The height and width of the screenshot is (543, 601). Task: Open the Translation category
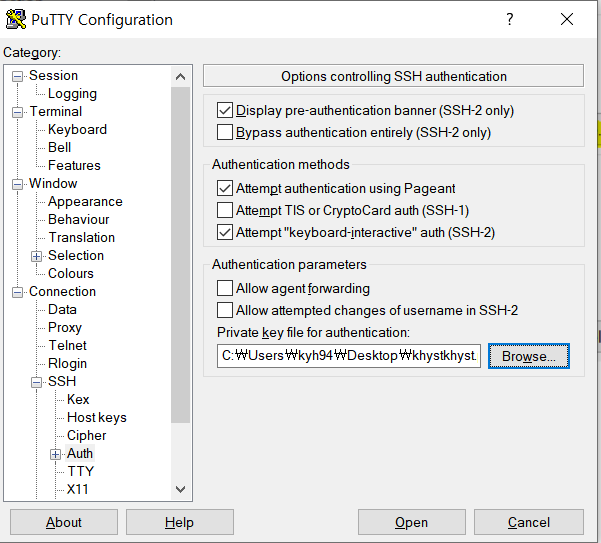pos(82,238)
